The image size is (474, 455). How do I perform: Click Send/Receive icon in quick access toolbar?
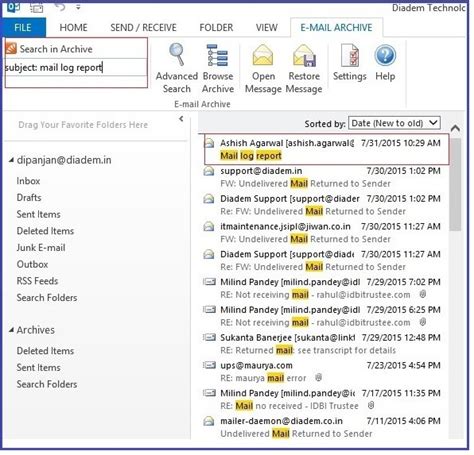click(36, 7)
